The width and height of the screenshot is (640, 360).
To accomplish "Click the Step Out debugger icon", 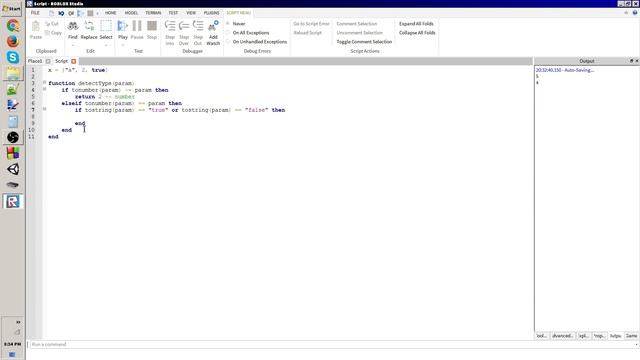I will click(x=198, y=27).
